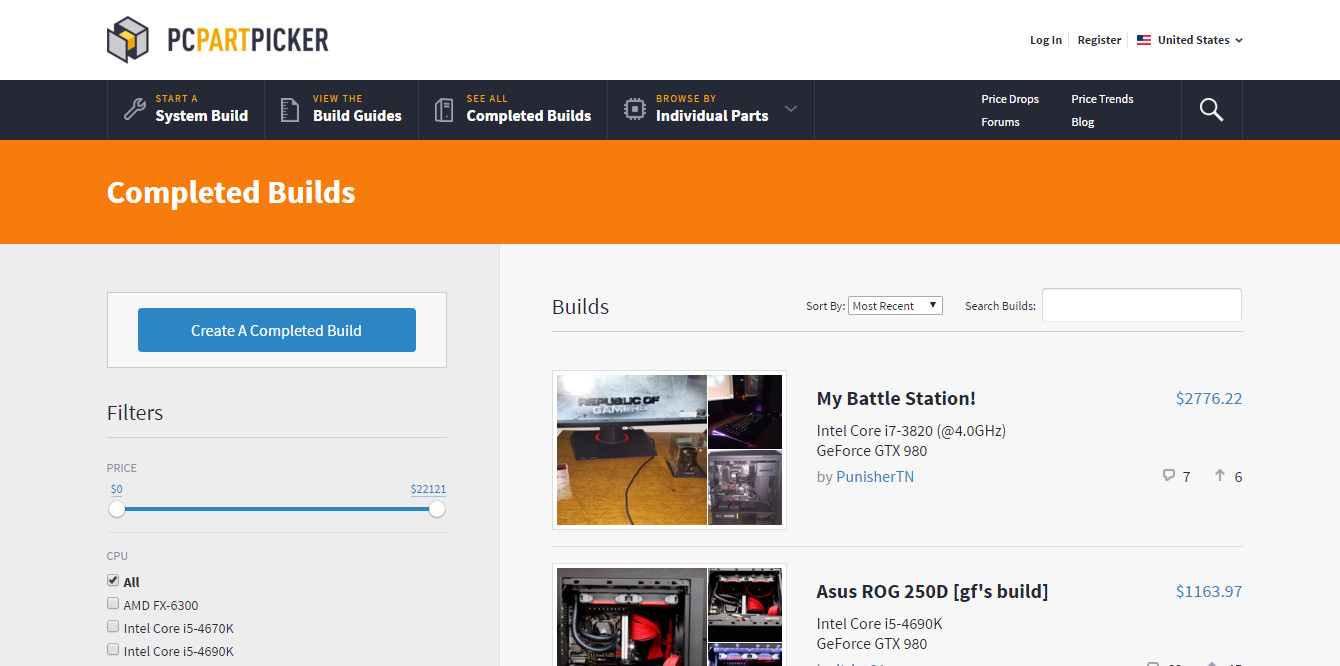Click the Search Builds input field

click(1142, 305)
